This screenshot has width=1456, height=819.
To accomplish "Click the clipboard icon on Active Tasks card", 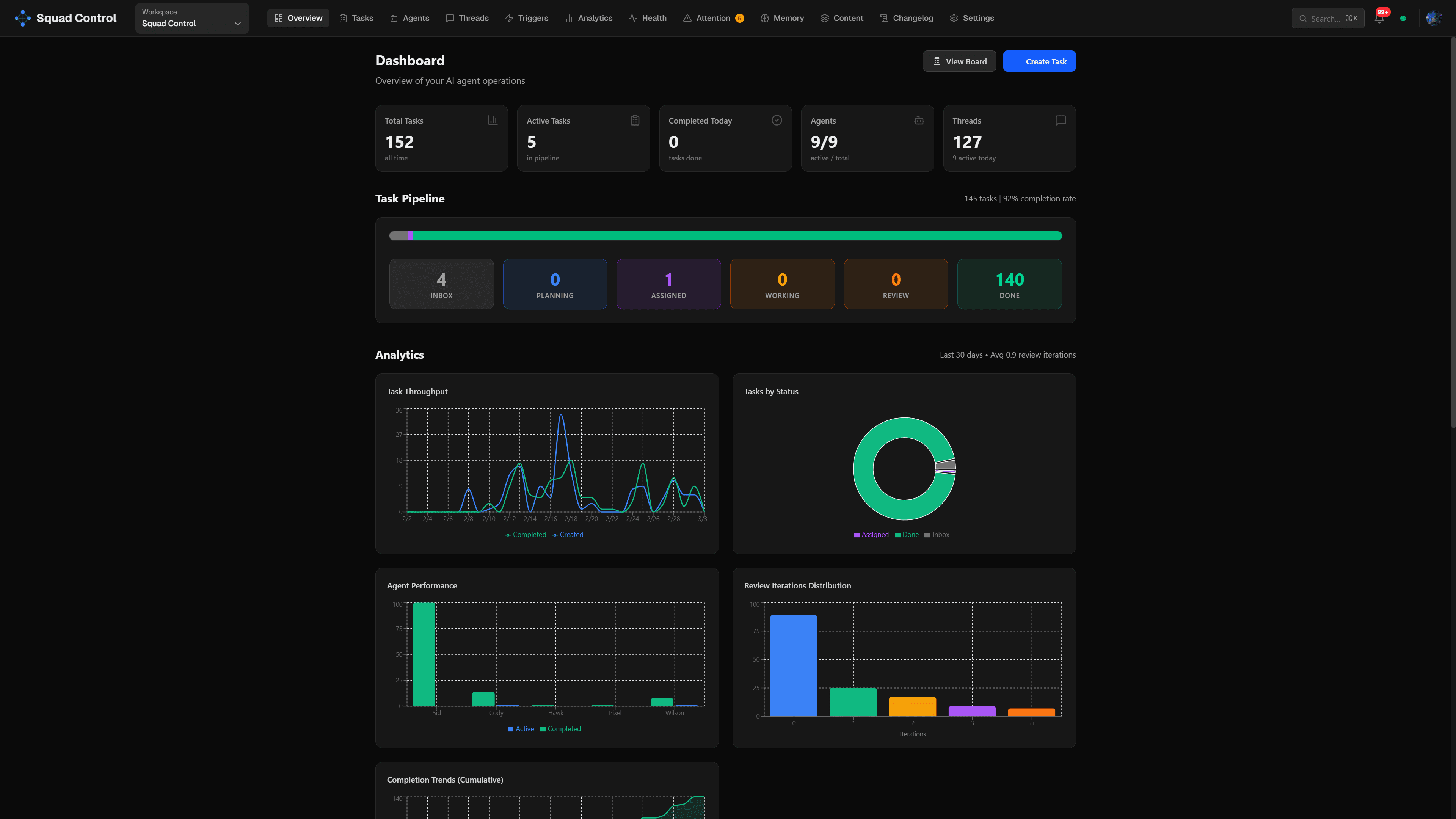I will [635, 121].
